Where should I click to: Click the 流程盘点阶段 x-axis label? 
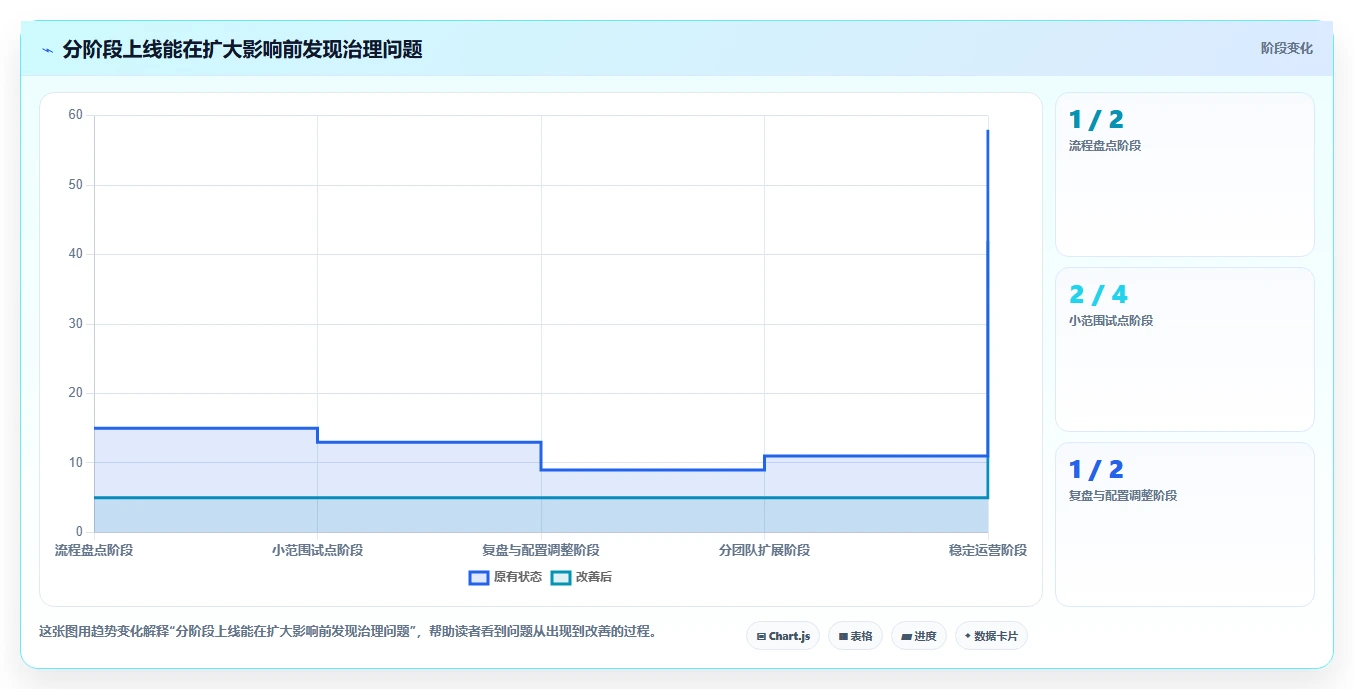(x=94, y=550)
